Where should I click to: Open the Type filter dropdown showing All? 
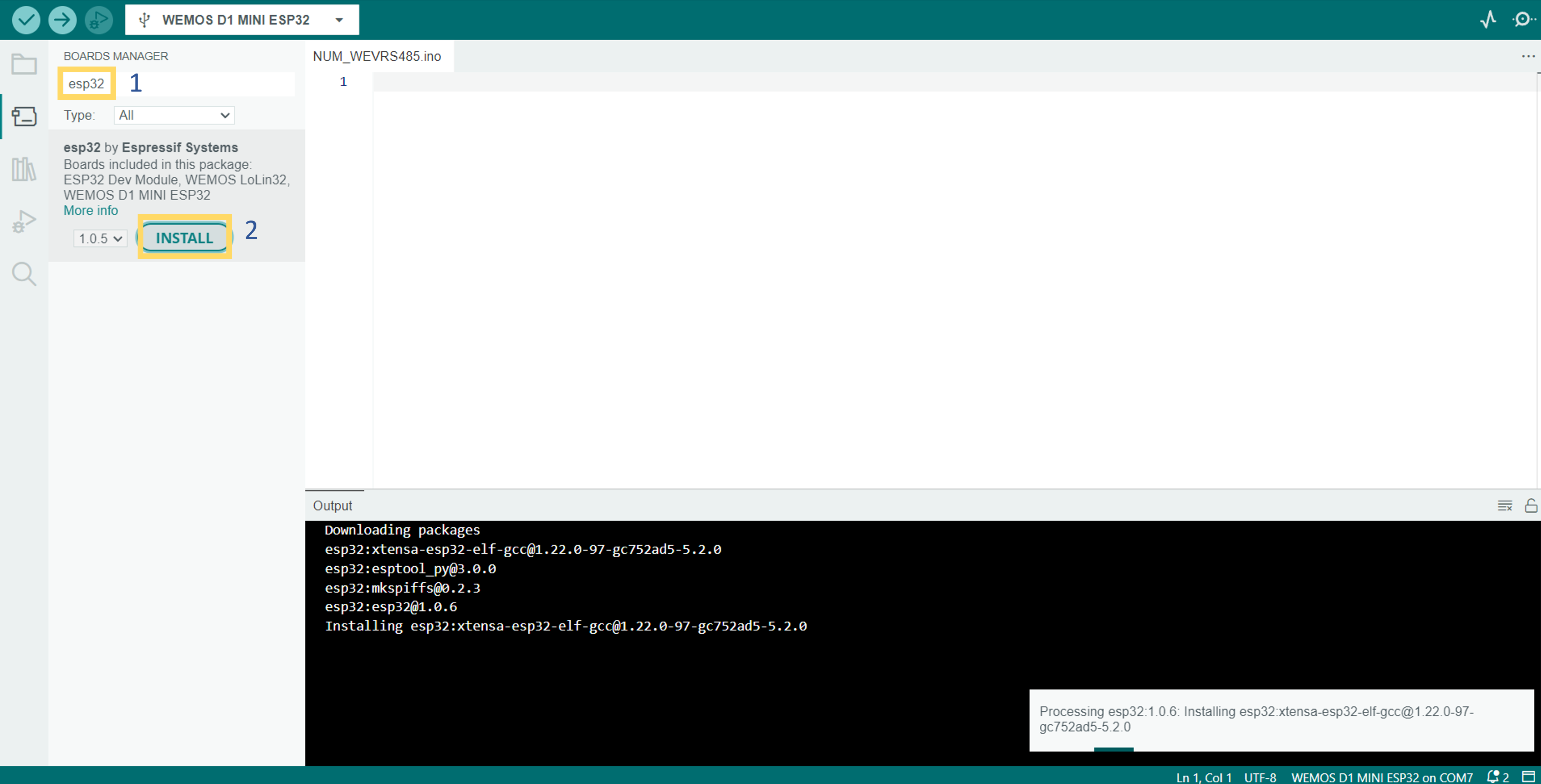tap(174, 115)
